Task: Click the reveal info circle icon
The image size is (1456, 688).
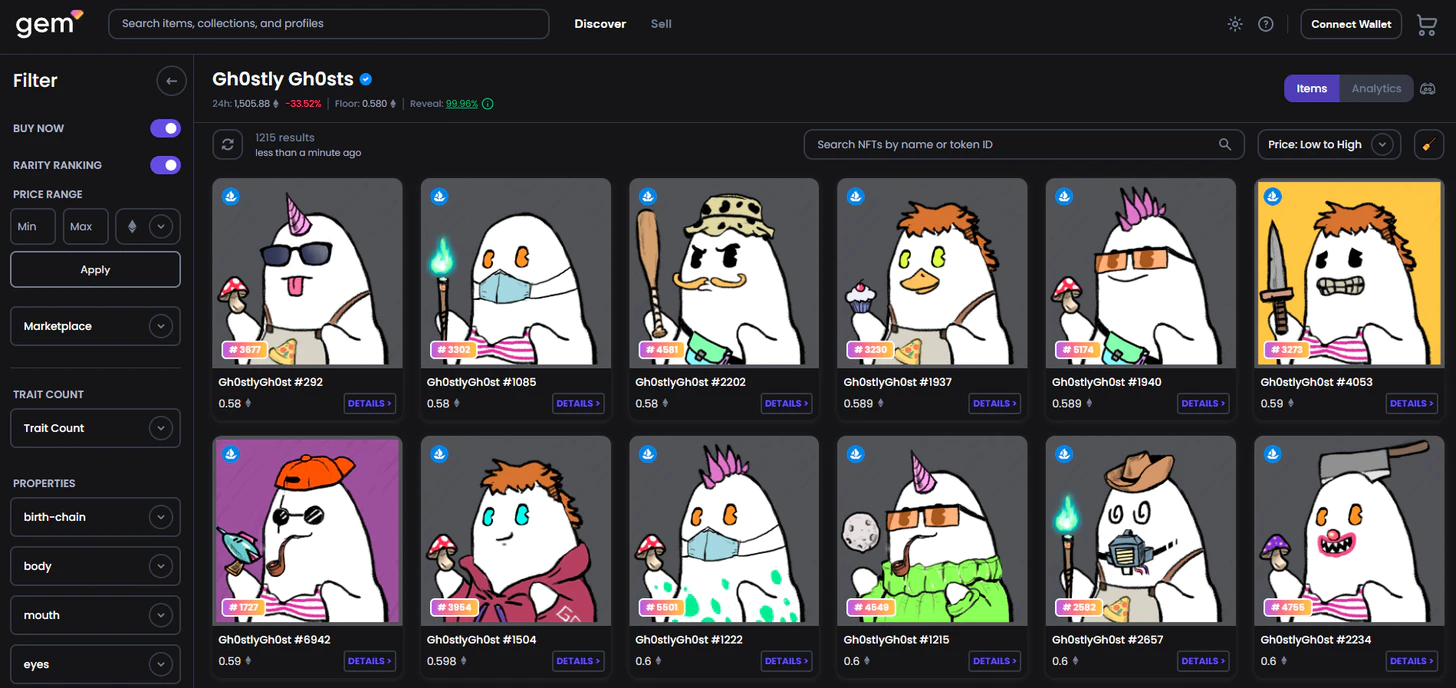Action: pos(487,104)
